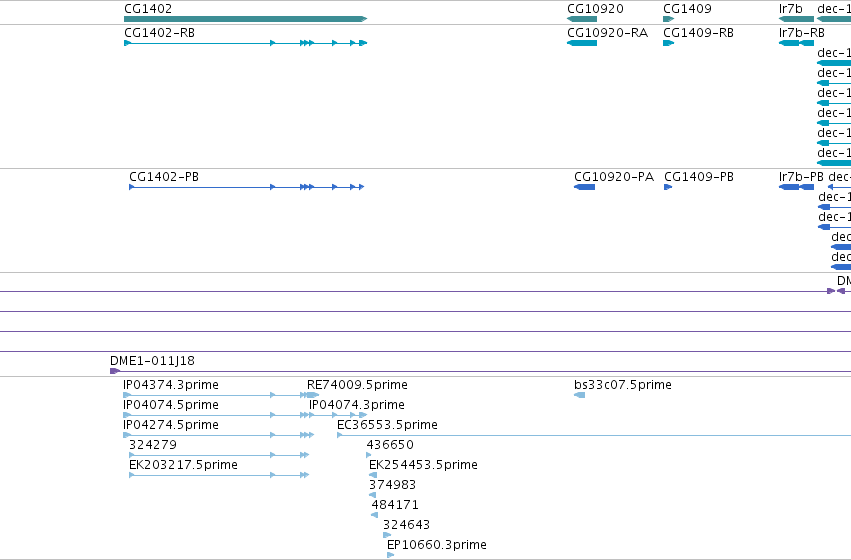The image size is (851, 560).
Task: Open the Ir7b-RB transcript label
Action: tap(802, 33)
